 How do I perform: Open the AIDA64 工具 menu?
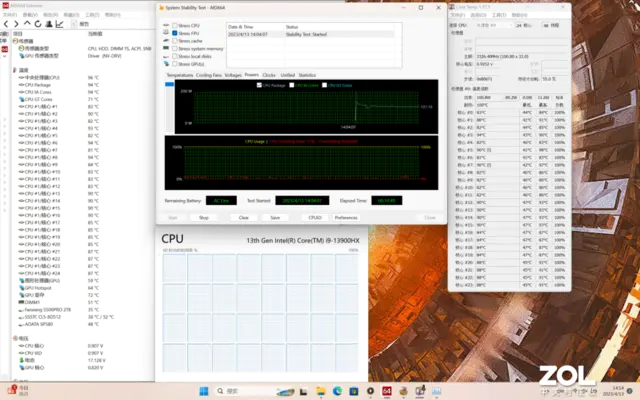coord(92,15)
